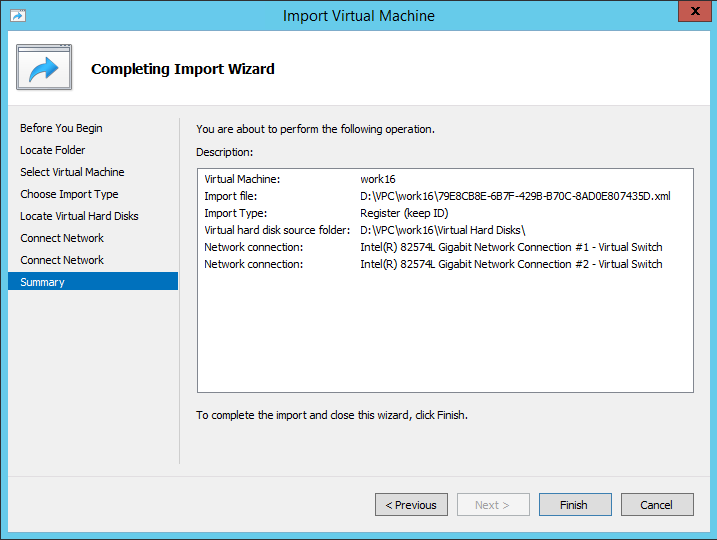Image resolution: width=717 pixels, height=540 pixels.
Task: Click the Virtual Hard Disks source folder path
Action: tap(442, 230)
